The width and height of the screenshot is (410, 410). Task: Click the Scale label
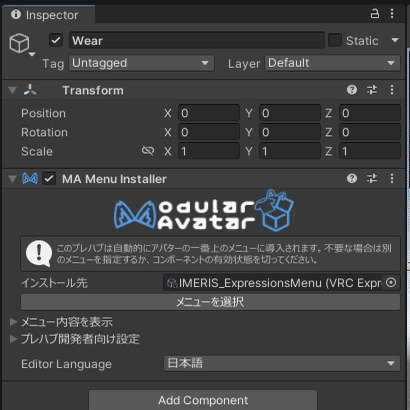37,151
